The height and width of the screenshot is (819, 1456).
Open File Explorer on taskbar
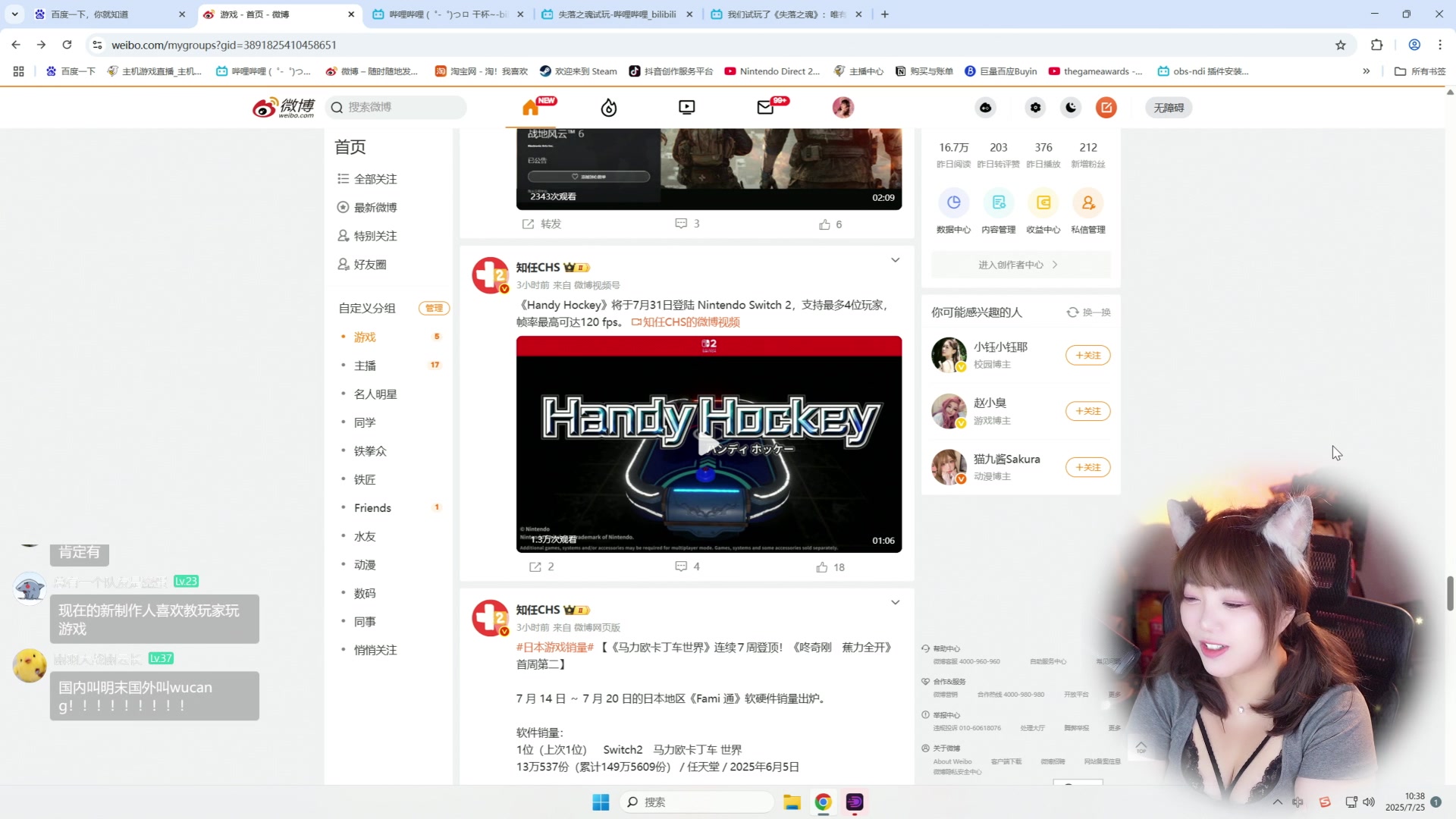pos(792,802)
